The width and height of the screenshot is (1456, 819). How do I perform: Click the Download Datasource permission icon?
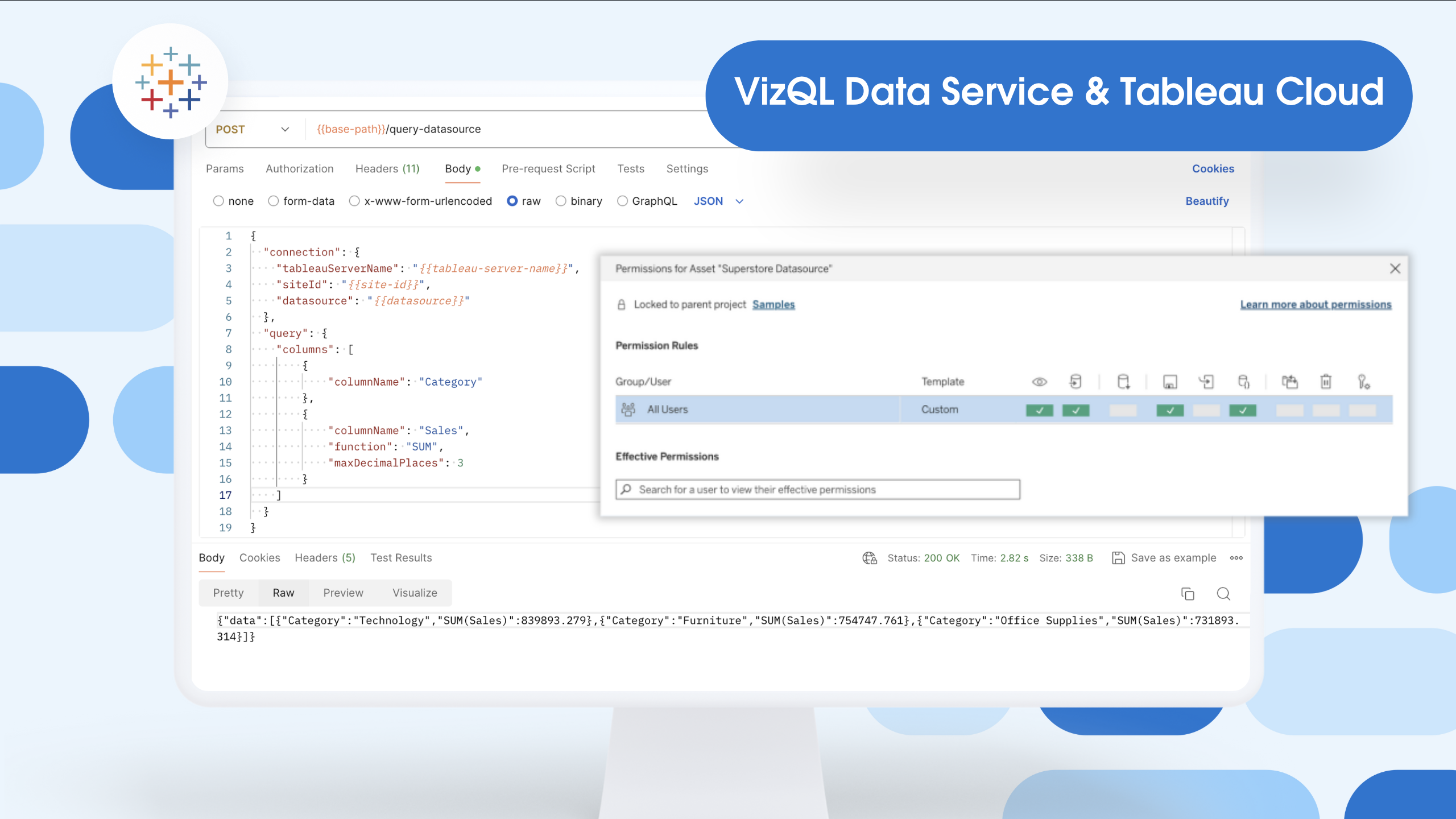pyautogui.click(x=1123, y=382)
